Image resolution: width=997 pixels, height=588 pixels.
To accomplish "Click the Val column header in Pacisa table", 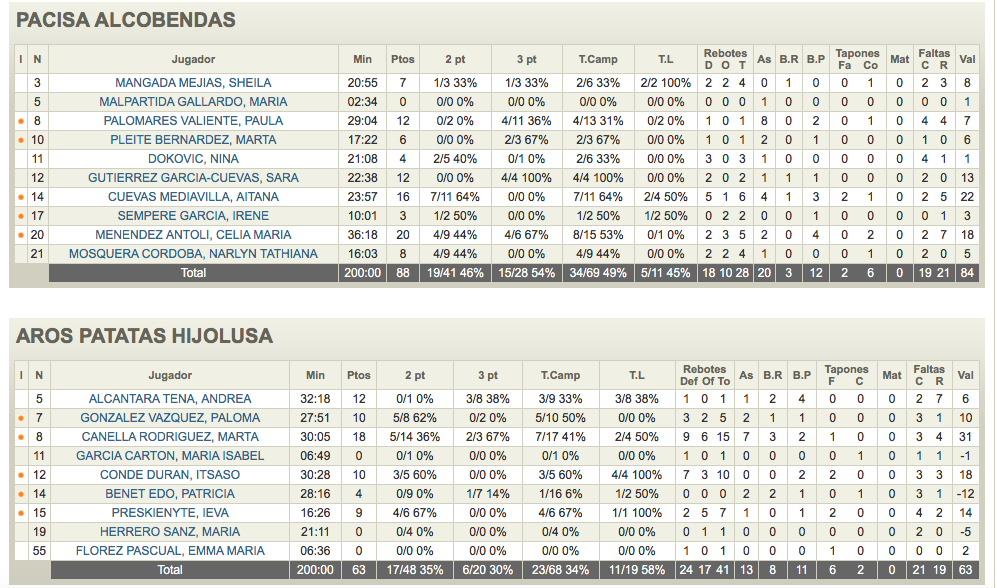I will (x=967, y=59).
